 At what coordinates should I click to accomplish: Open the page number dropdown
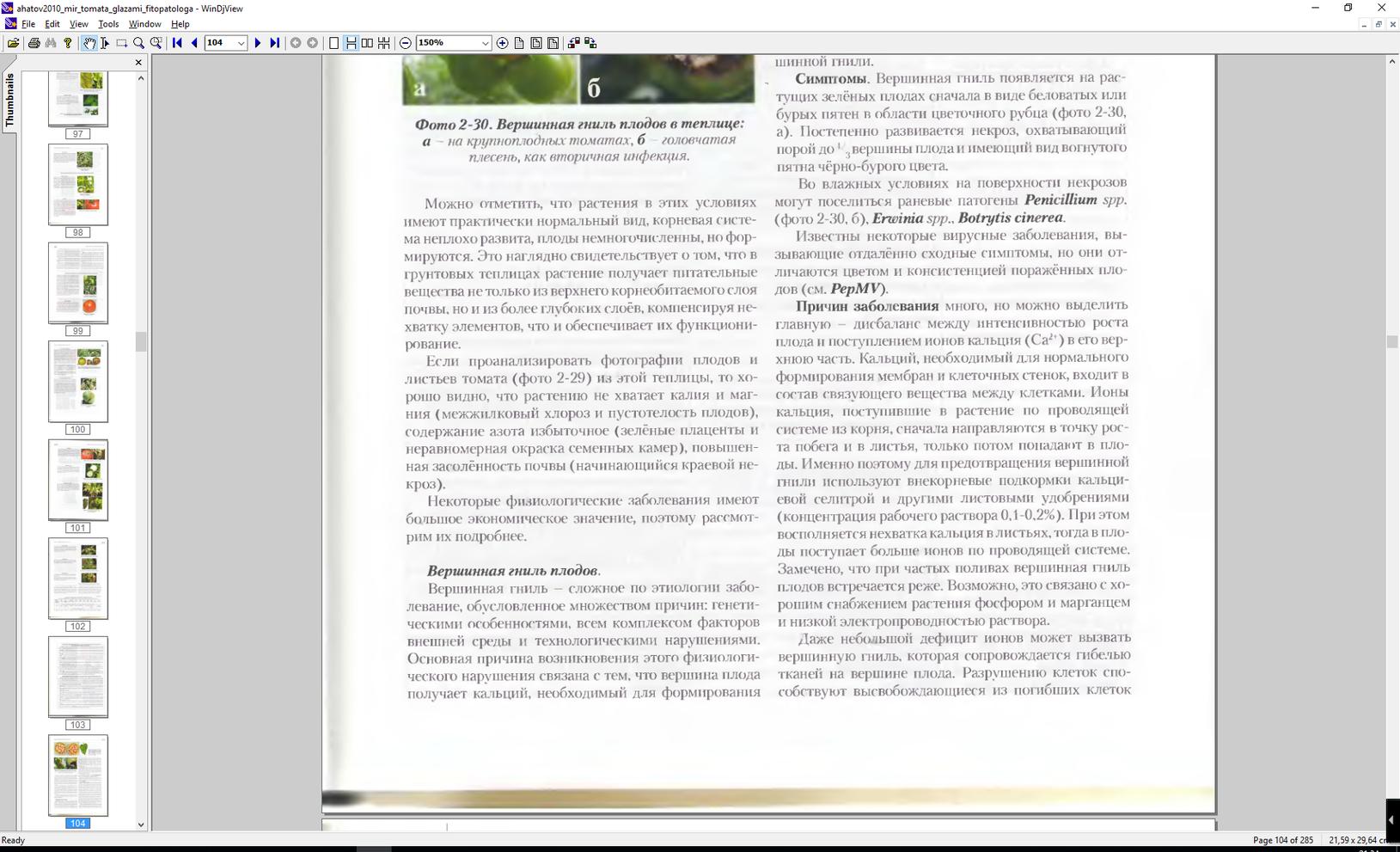(241, 43)
